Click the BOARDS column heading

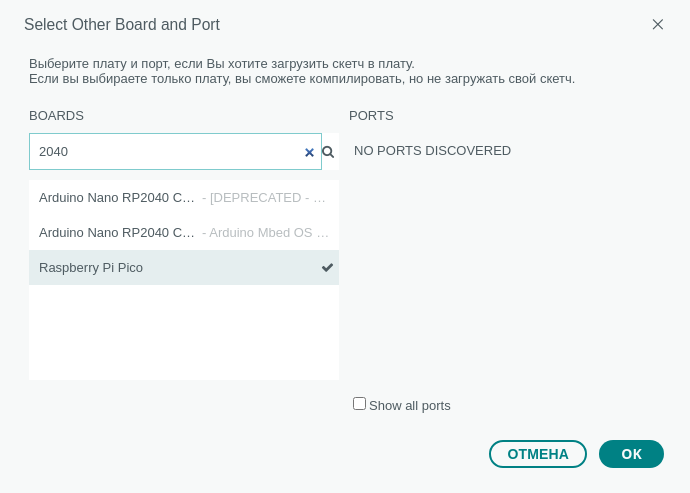[56, 116]
